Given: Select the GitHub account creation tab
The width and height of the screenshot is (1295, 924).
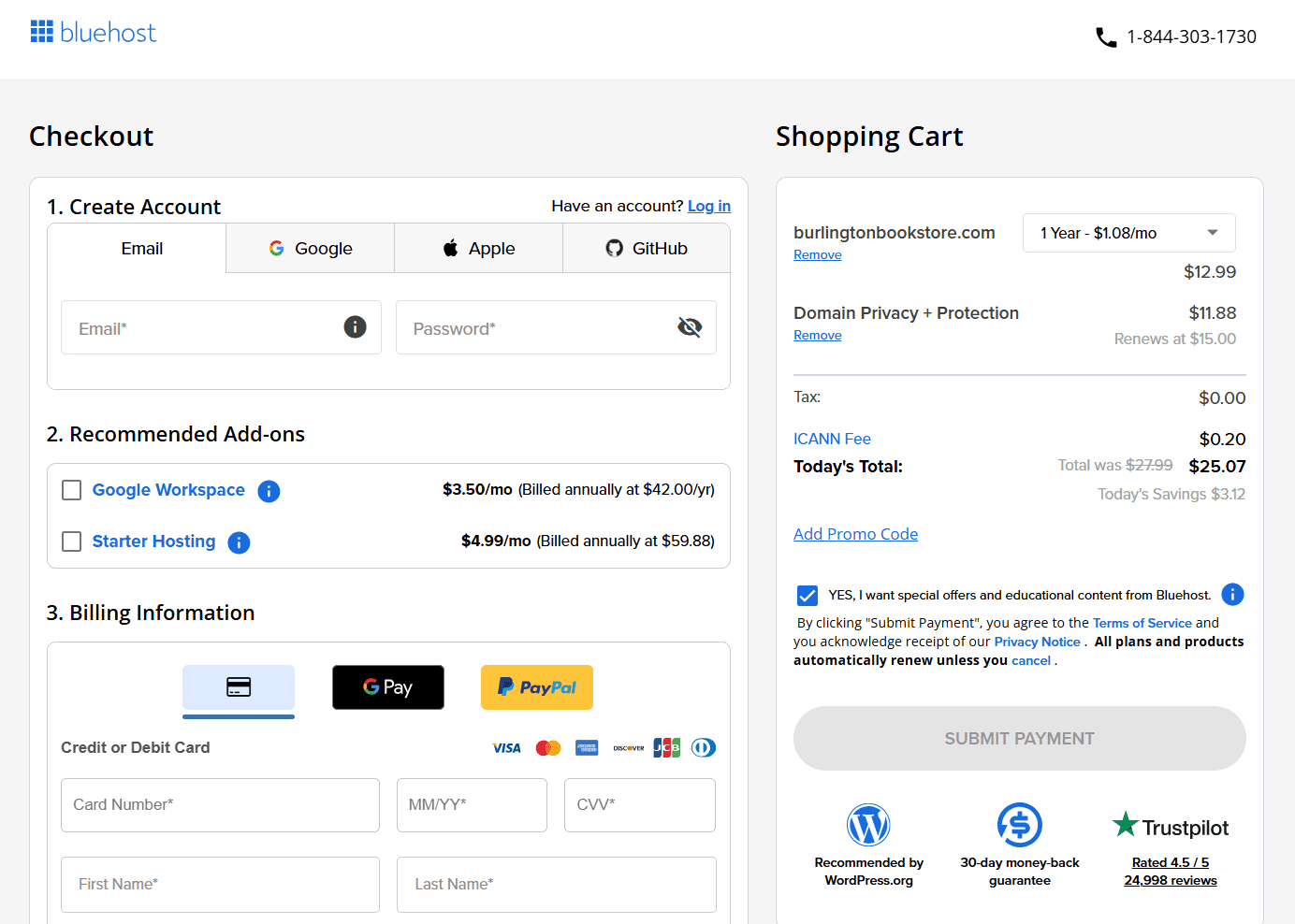Looking at the screenshot, I should coord(646,248).
